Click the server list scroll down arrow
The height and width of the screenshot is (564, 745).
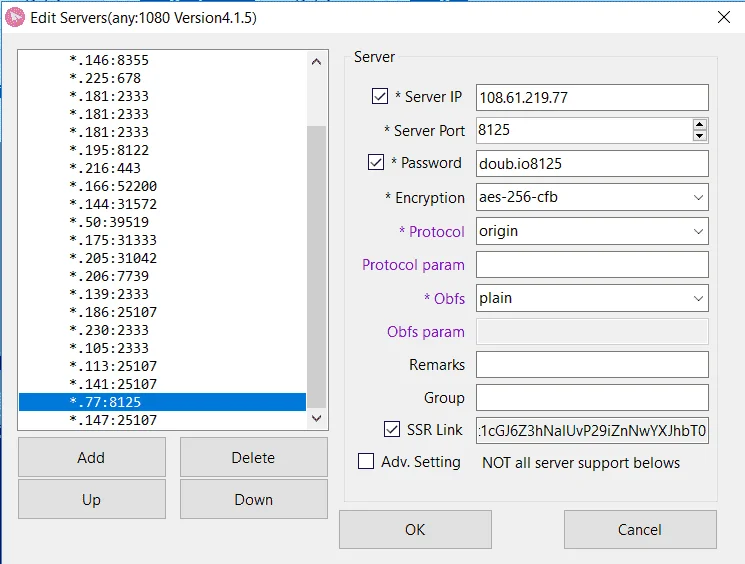[x=316, y=418]
